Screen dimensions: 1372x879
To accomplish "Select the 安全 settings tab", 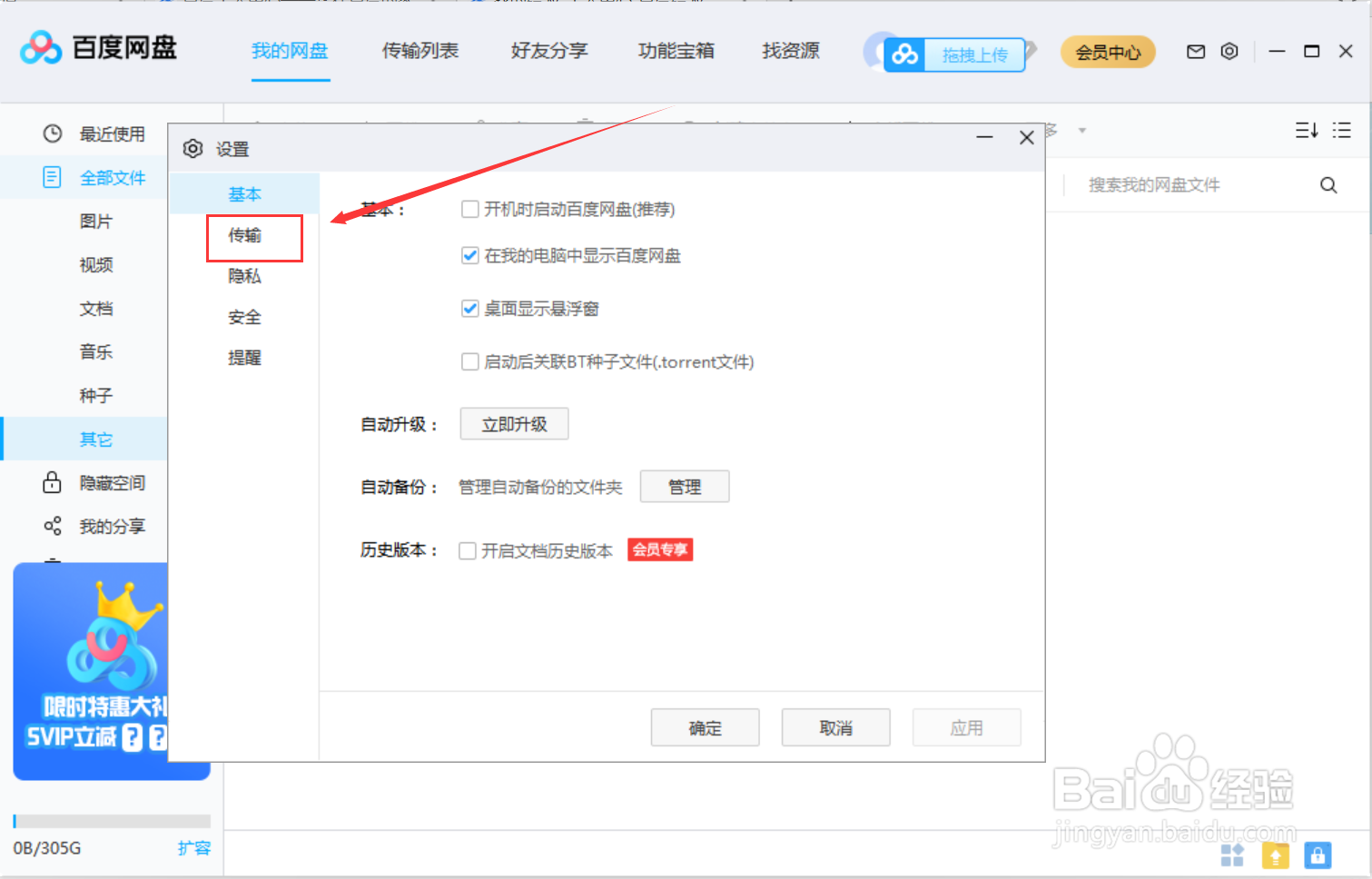I will [244, 317].
